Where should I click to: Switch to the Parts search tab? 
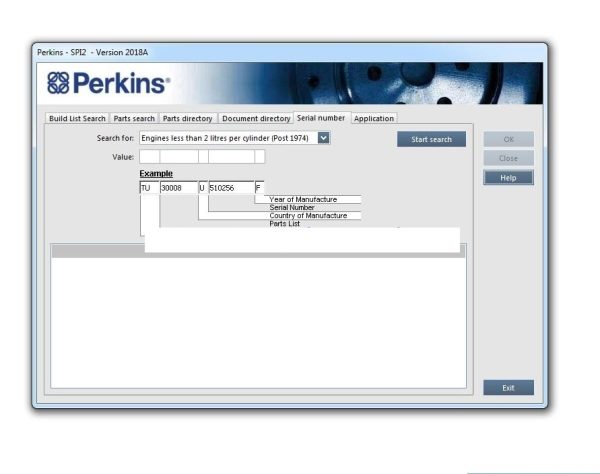(x=134, y=118)
